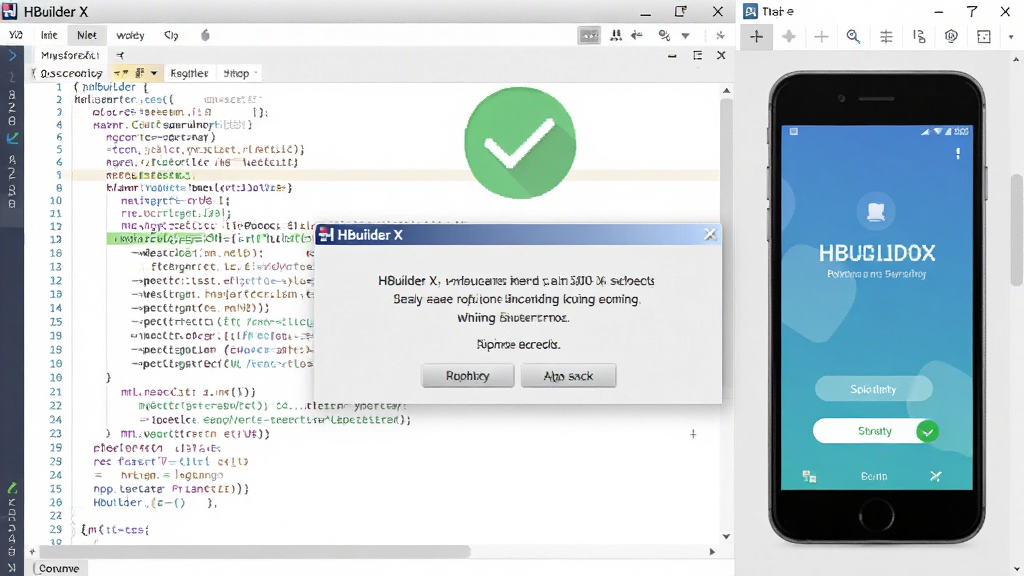Click the round app icon on phone screen

coord(876,211)
